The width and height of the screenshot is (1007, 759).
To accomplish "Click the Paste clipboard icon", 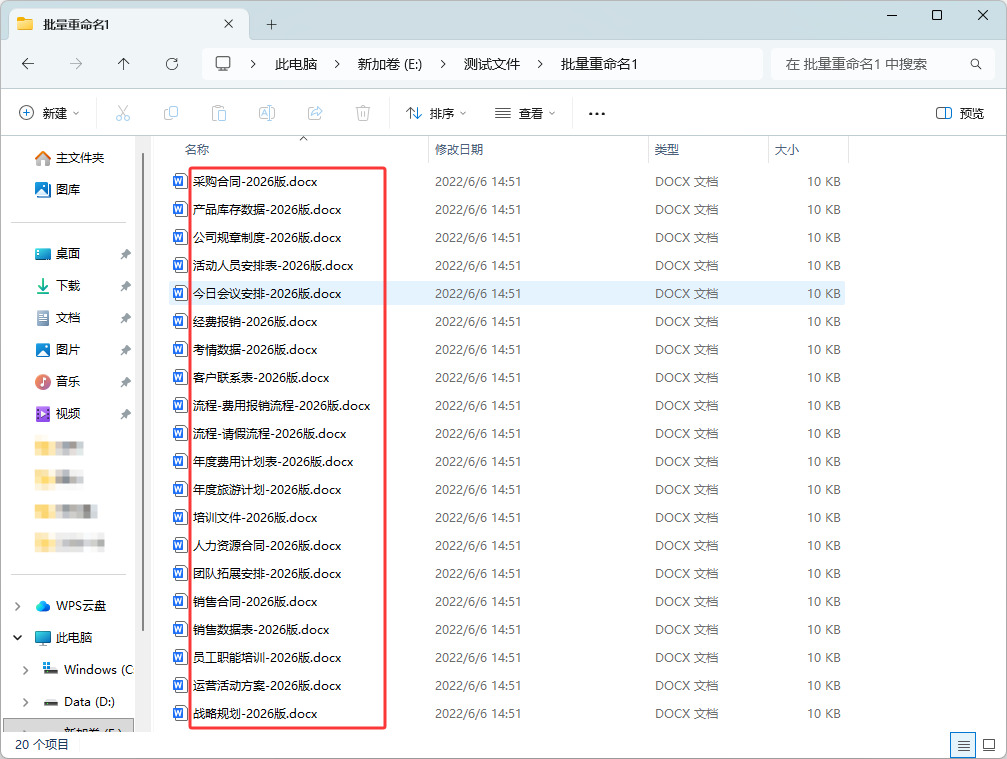I will coord(219,114).
